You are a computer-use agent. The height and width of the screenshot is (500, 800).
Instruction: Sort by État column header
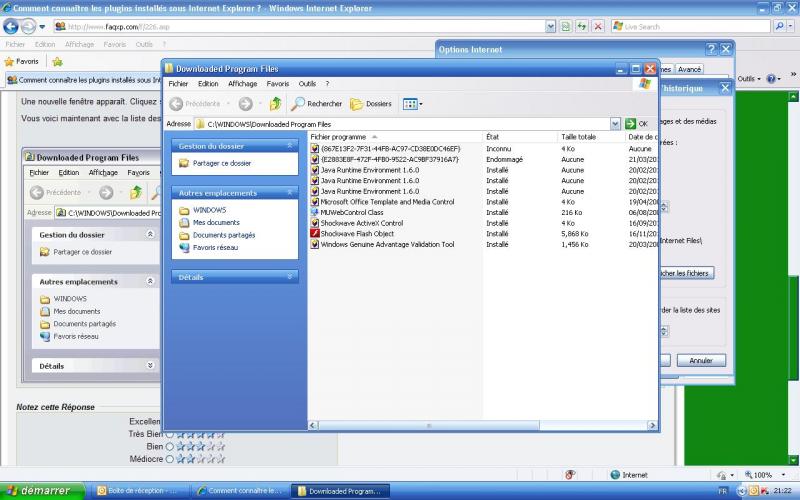(520, 137)
